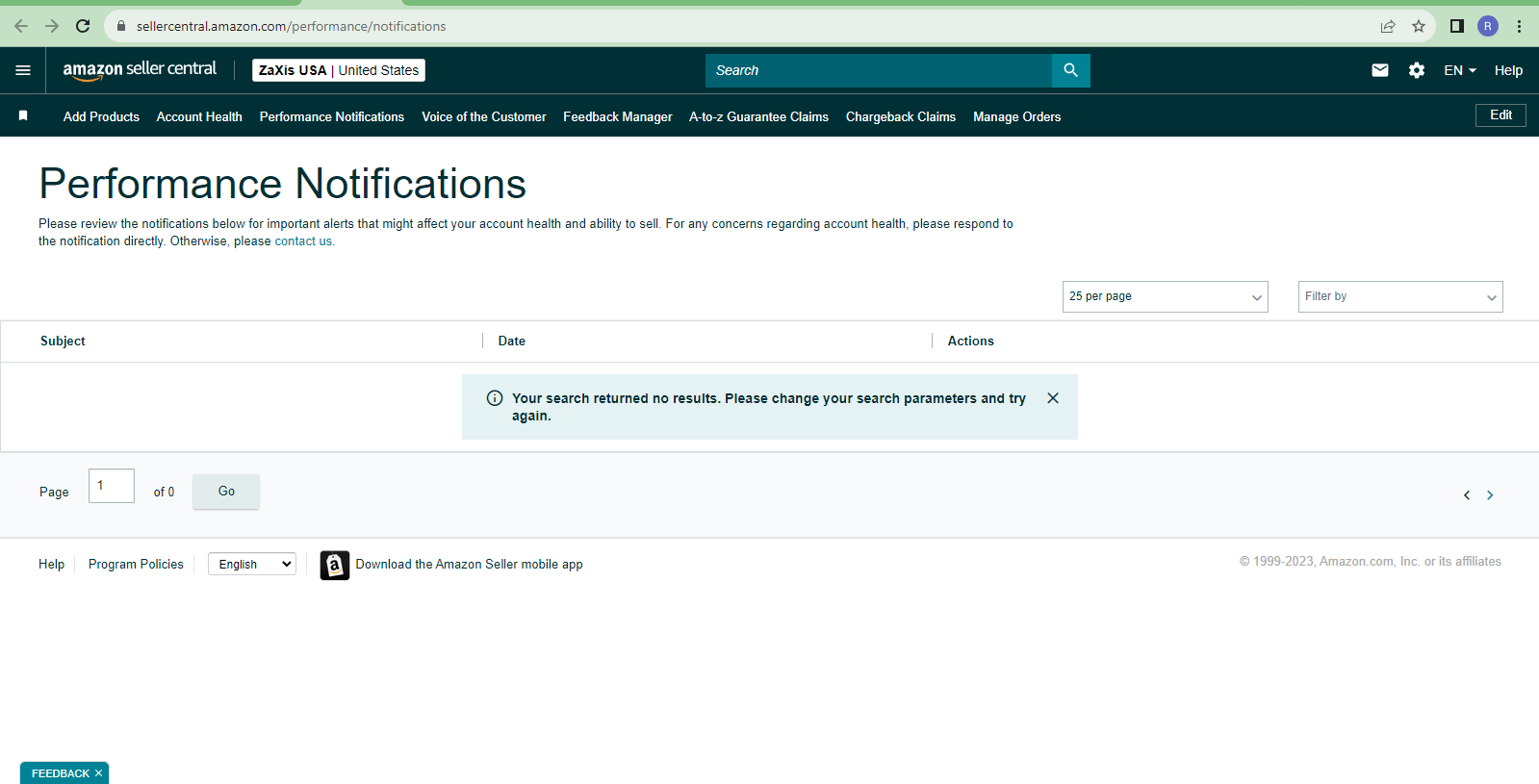This screenshot has width=1539, height=784.
Task: Open the EN language dropdown
Action: [1460, 70]
